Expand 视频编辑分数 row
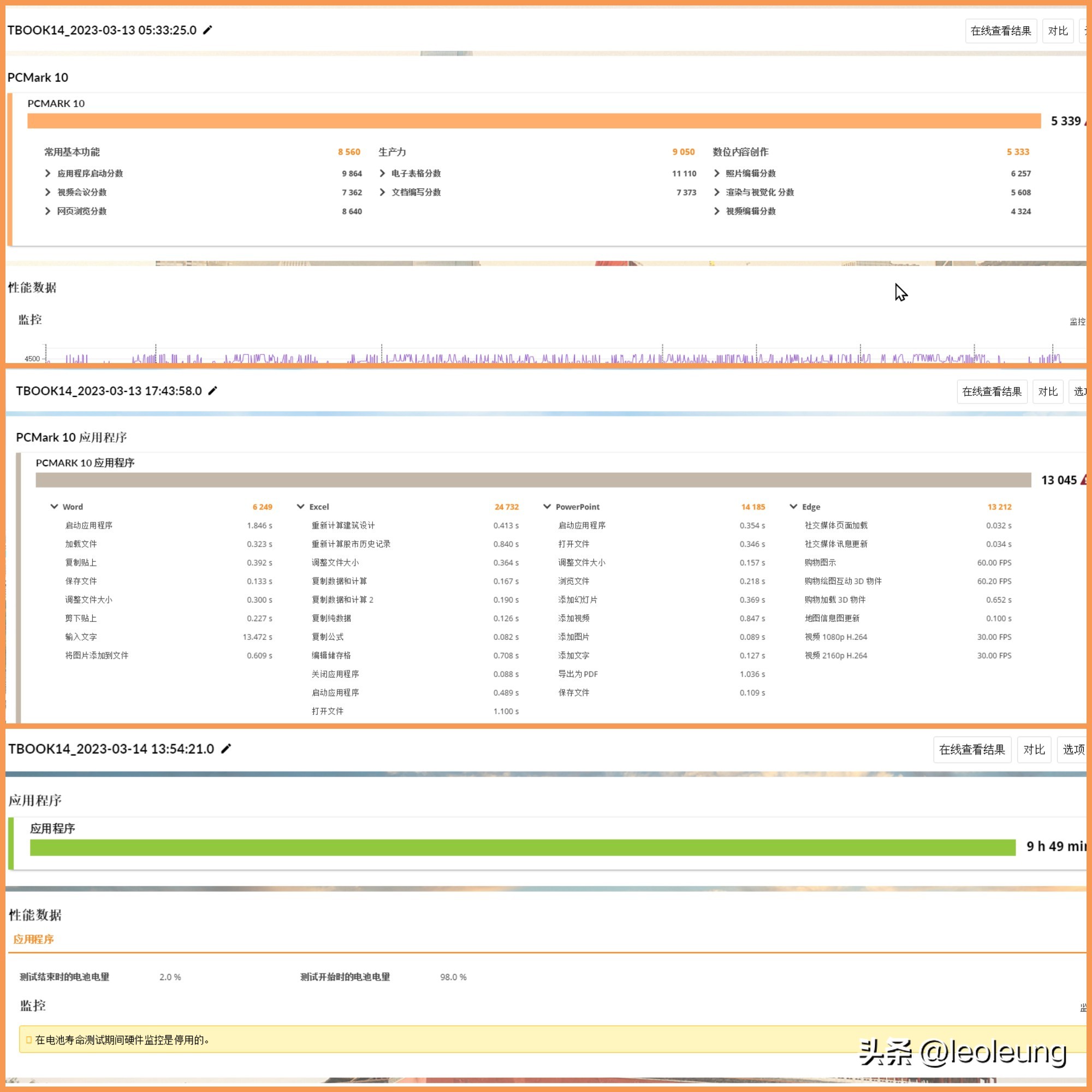The width and height of the screenshot is (1092, 1092). click(x=717, y=211)
